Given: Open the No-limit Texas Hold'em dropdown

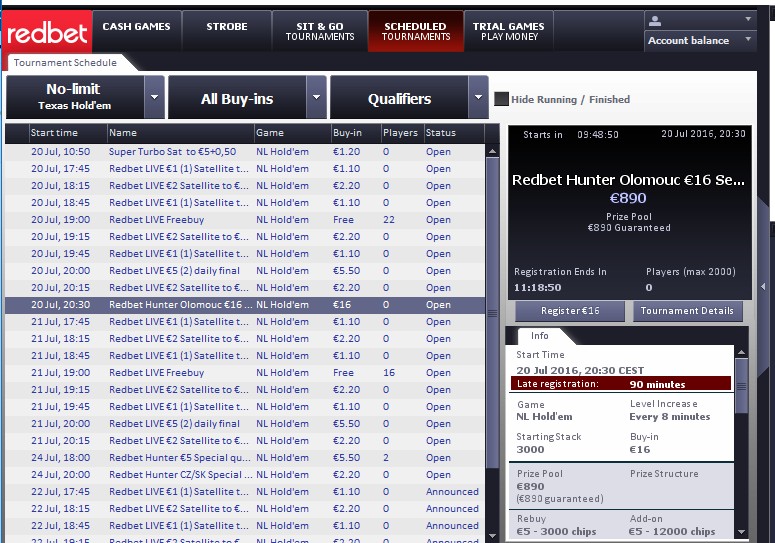Looking at the screenshot, I should click(x=85, y=97).
